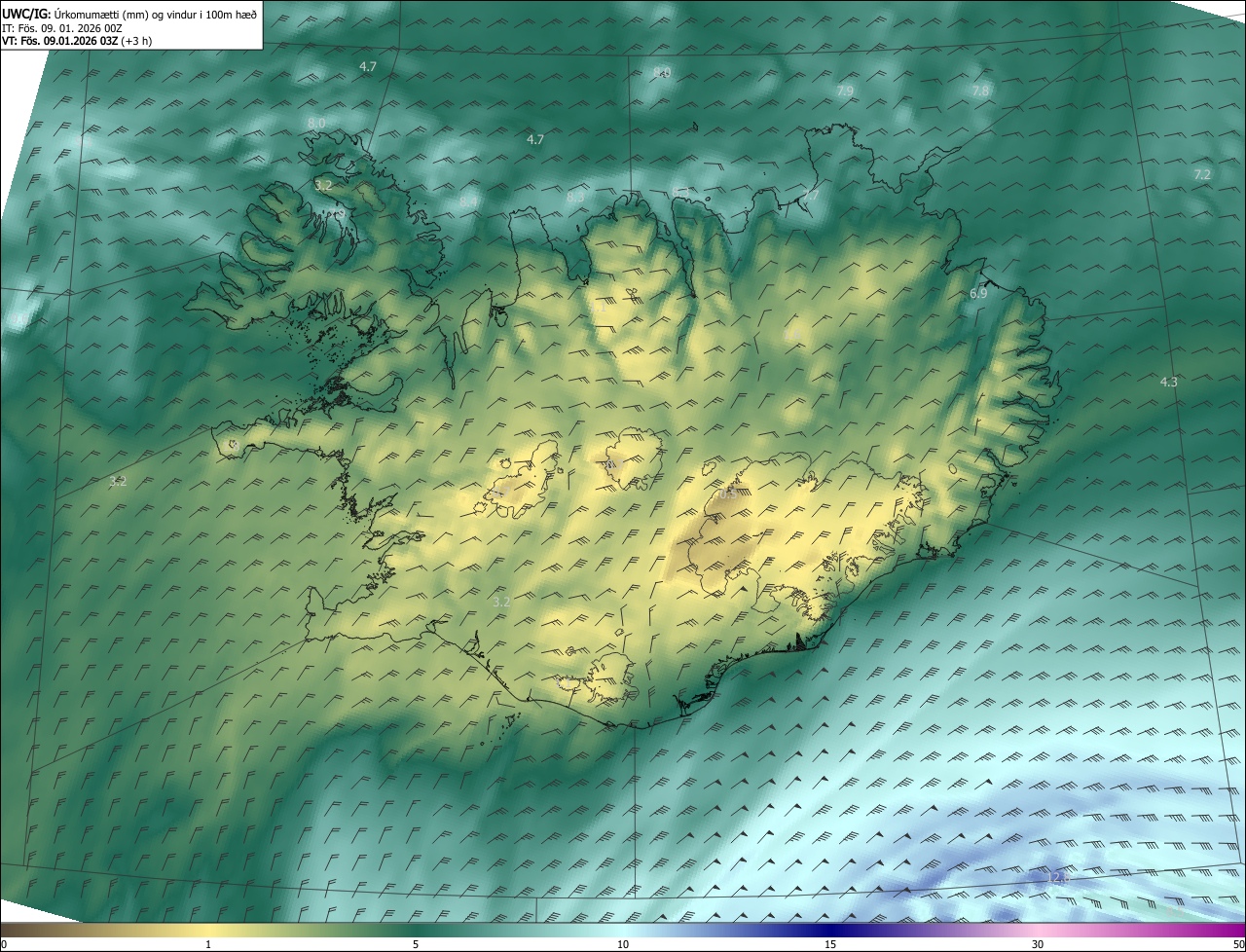Click the '0' tick on the color scale

(x=4, y=944)
